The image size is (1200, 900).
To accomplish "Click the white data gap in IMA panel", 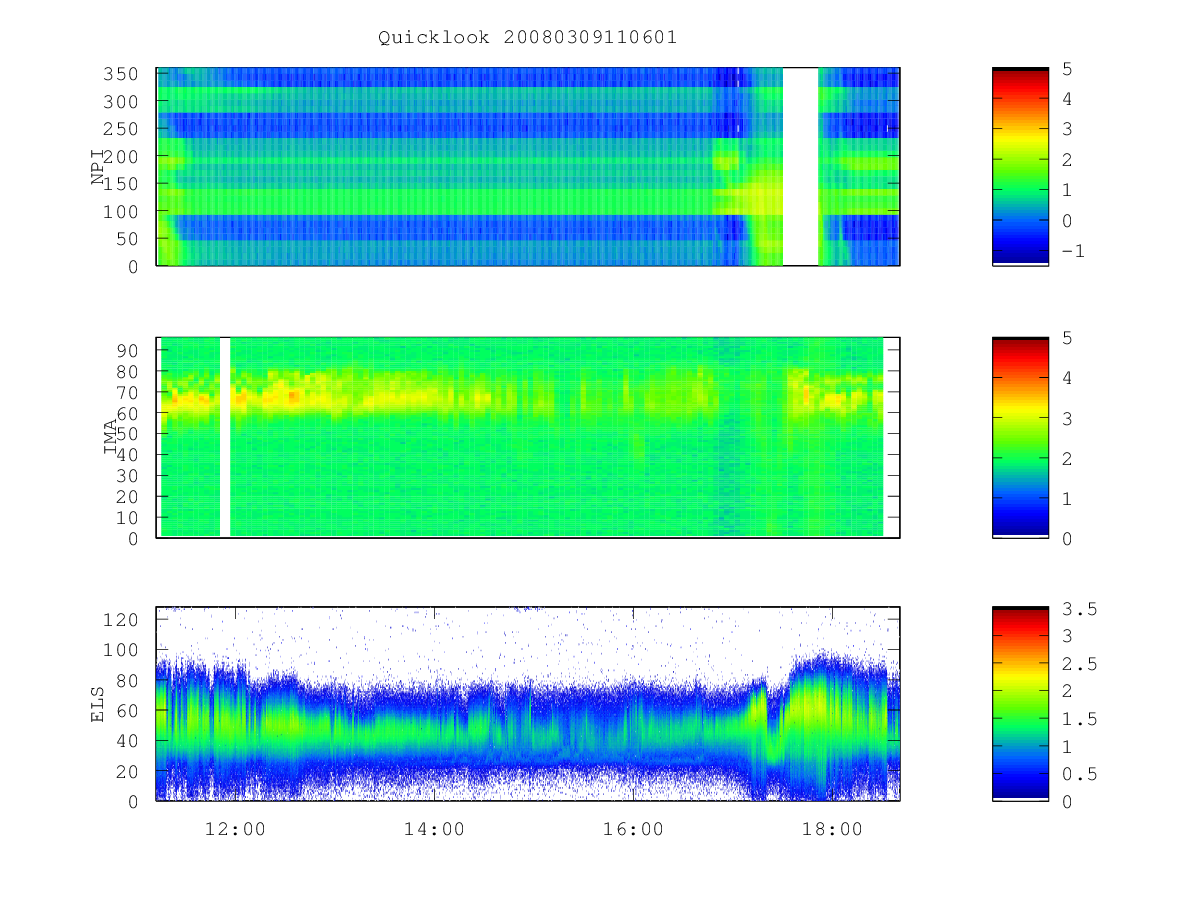I will coord(225,437).
